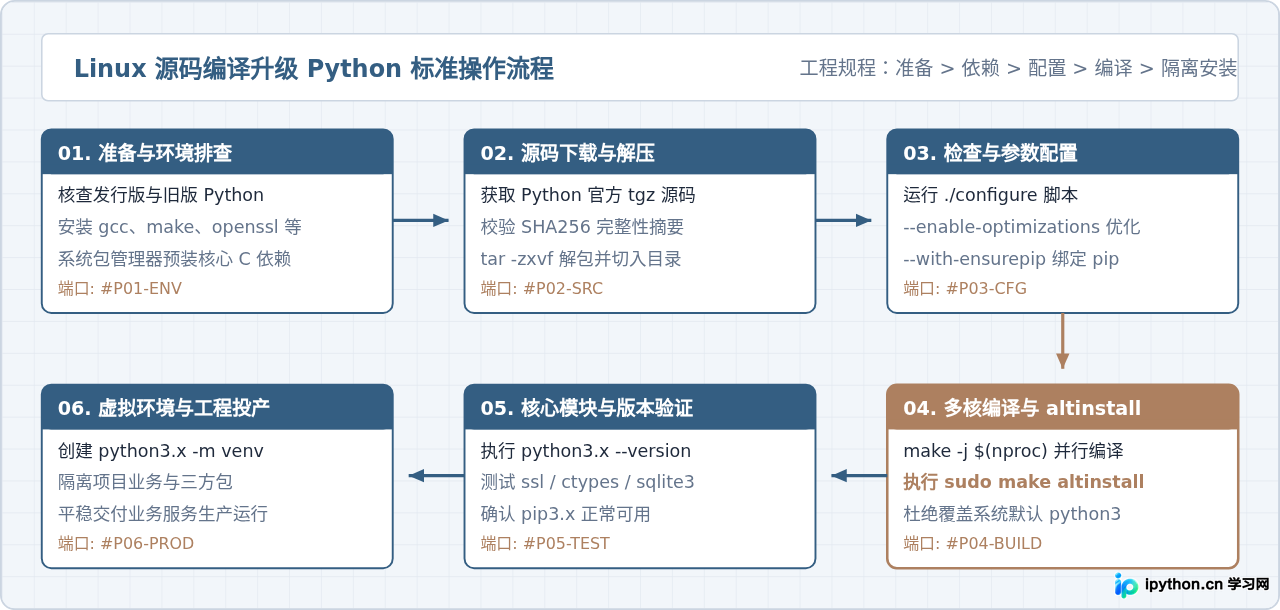The width and height of the screenshot is (1280, 610).
Task: Click the port label '#P03-CFG'
Action: click(986, 289)
